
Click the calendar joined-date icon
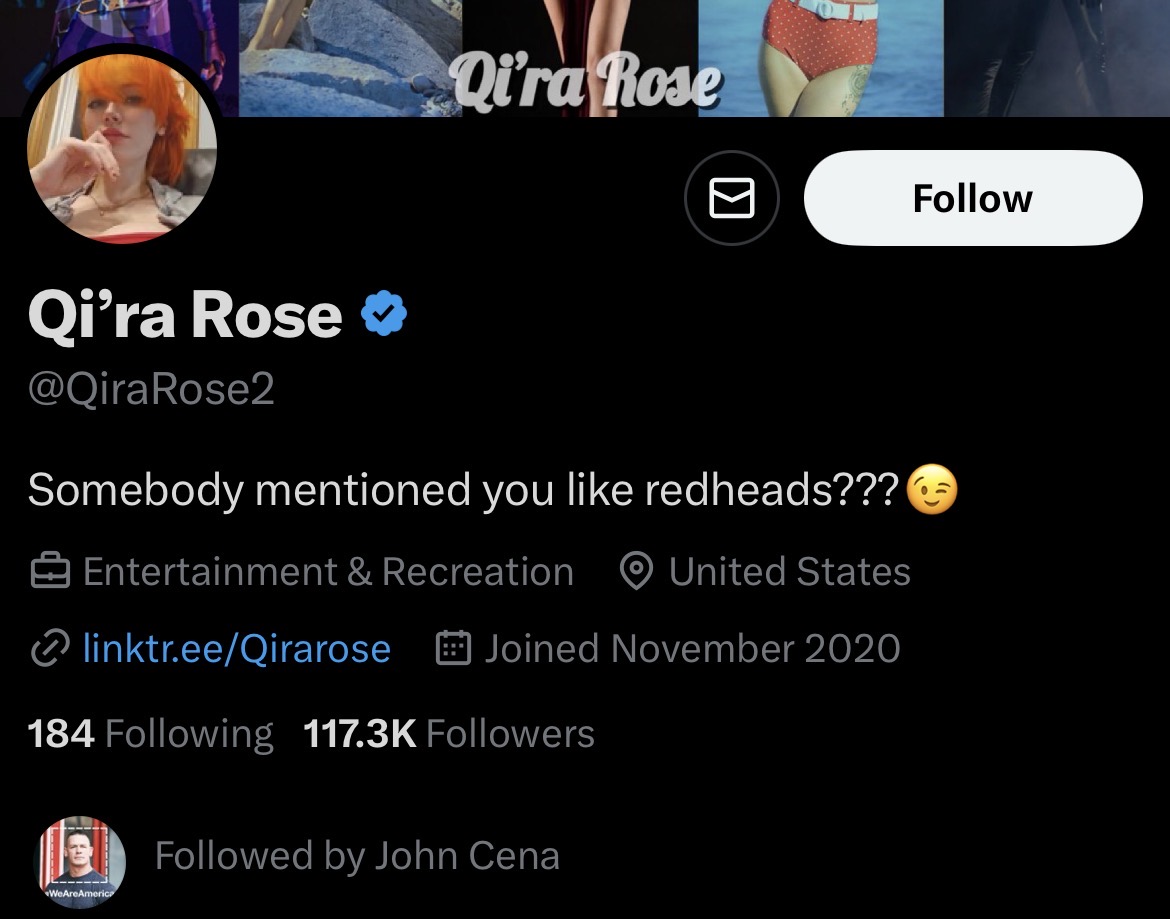click(x=454, y=649)
